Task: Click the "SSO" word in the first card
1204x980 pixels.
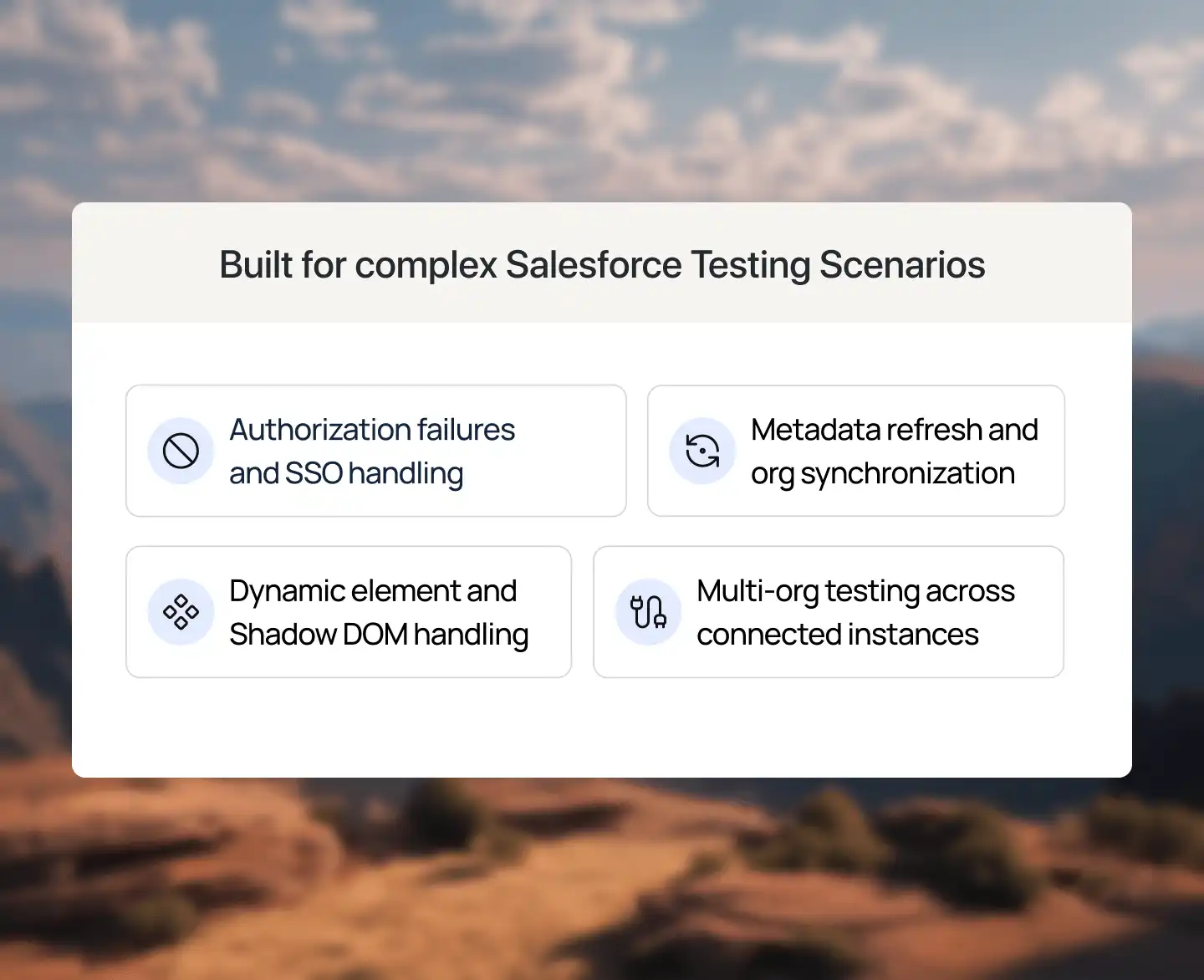Action: (x=314, y=473)
